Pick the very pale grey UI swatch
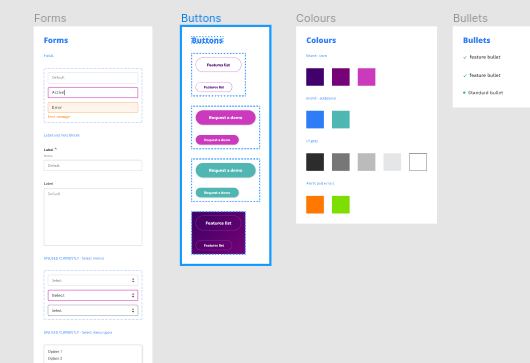 [x=392, y=162]
